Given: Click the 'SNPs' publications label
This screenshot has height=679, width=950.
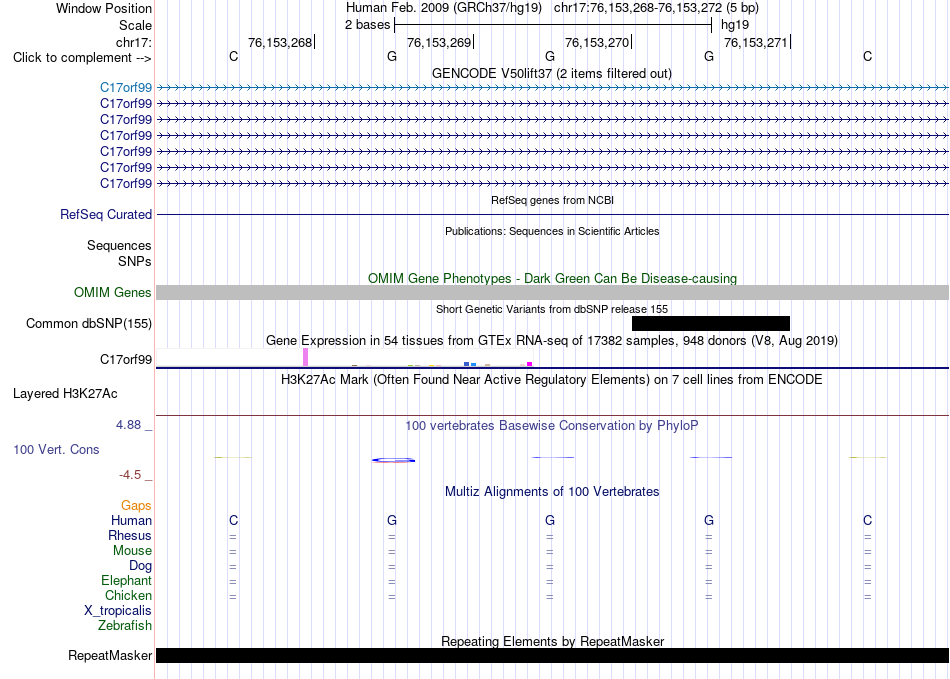Looking at the screenshot, I should click(135, 261).
